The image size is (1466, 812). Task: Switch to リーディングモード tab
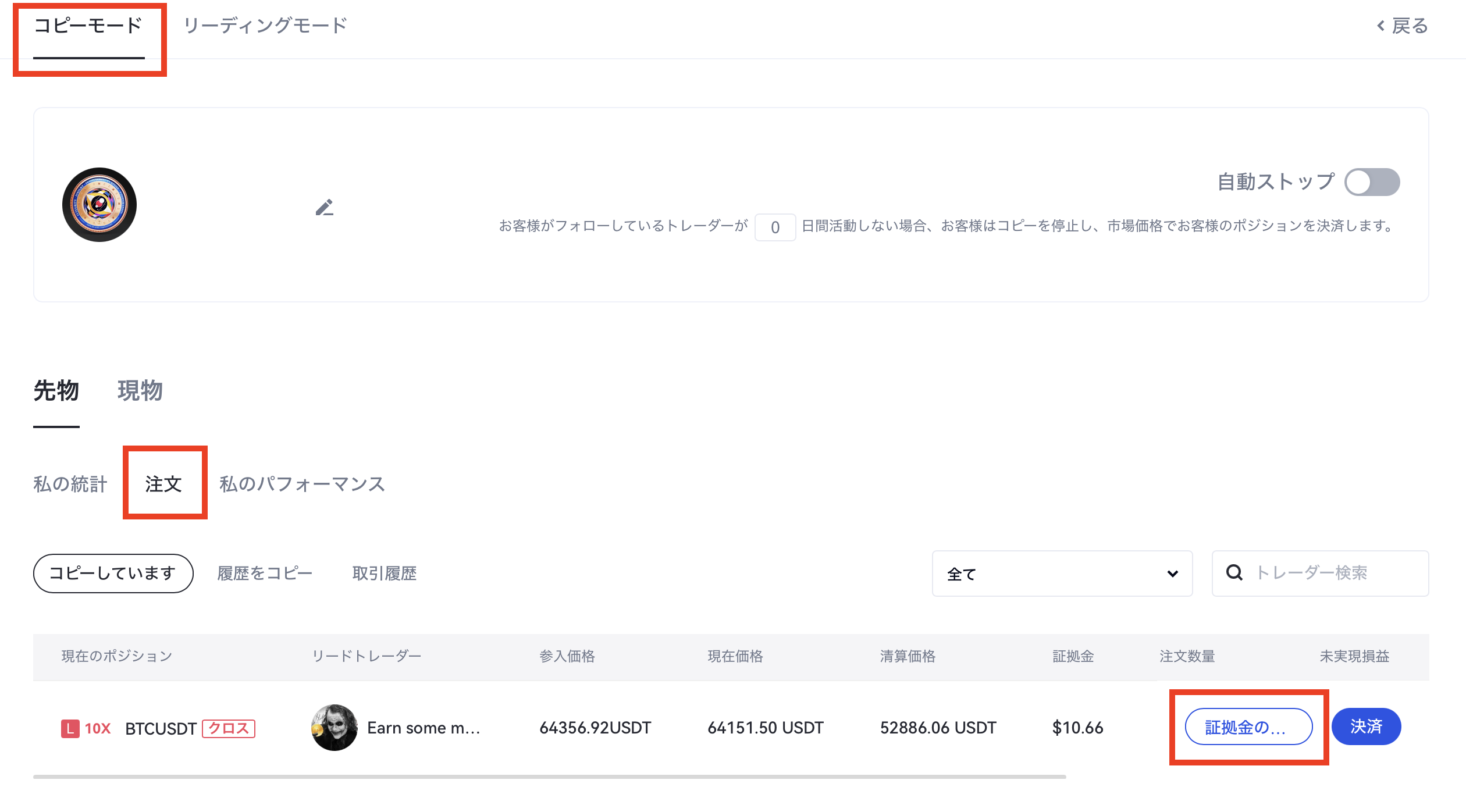pos(265,26)
